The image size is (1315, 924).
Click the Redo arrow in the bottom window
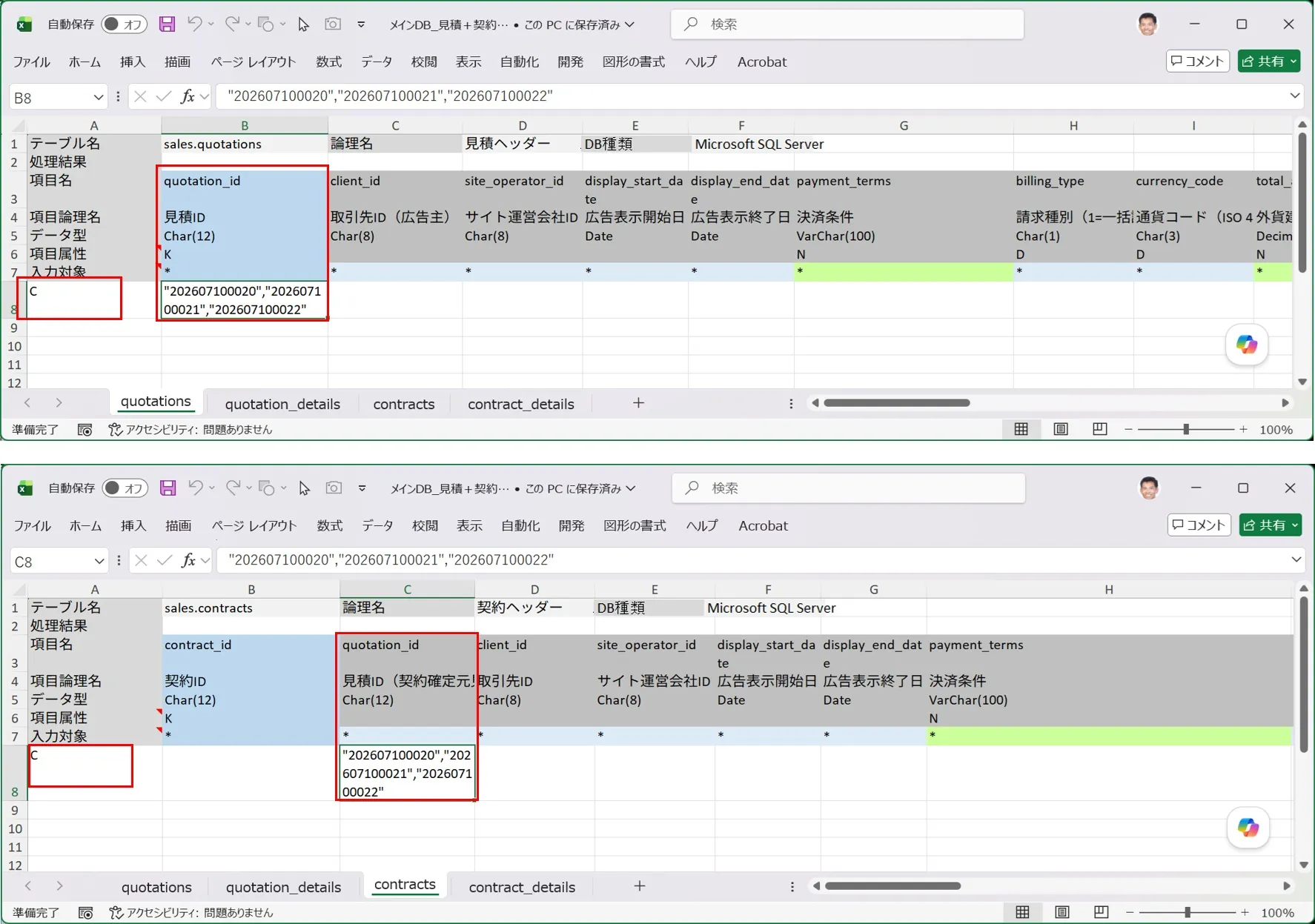[233, 488]
